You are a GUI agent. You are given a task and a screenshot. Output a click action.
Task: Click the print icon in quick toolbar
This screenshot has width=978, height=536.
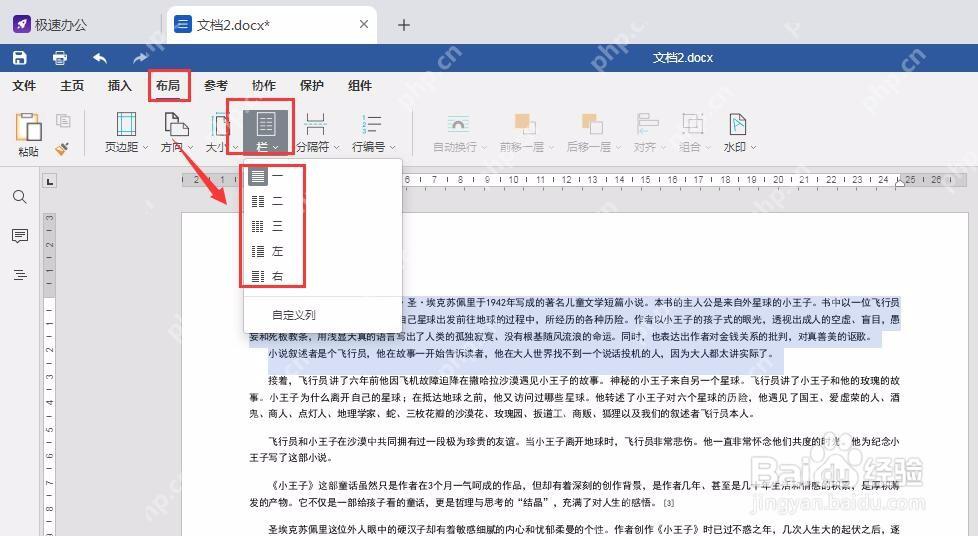tap(60, 58)
